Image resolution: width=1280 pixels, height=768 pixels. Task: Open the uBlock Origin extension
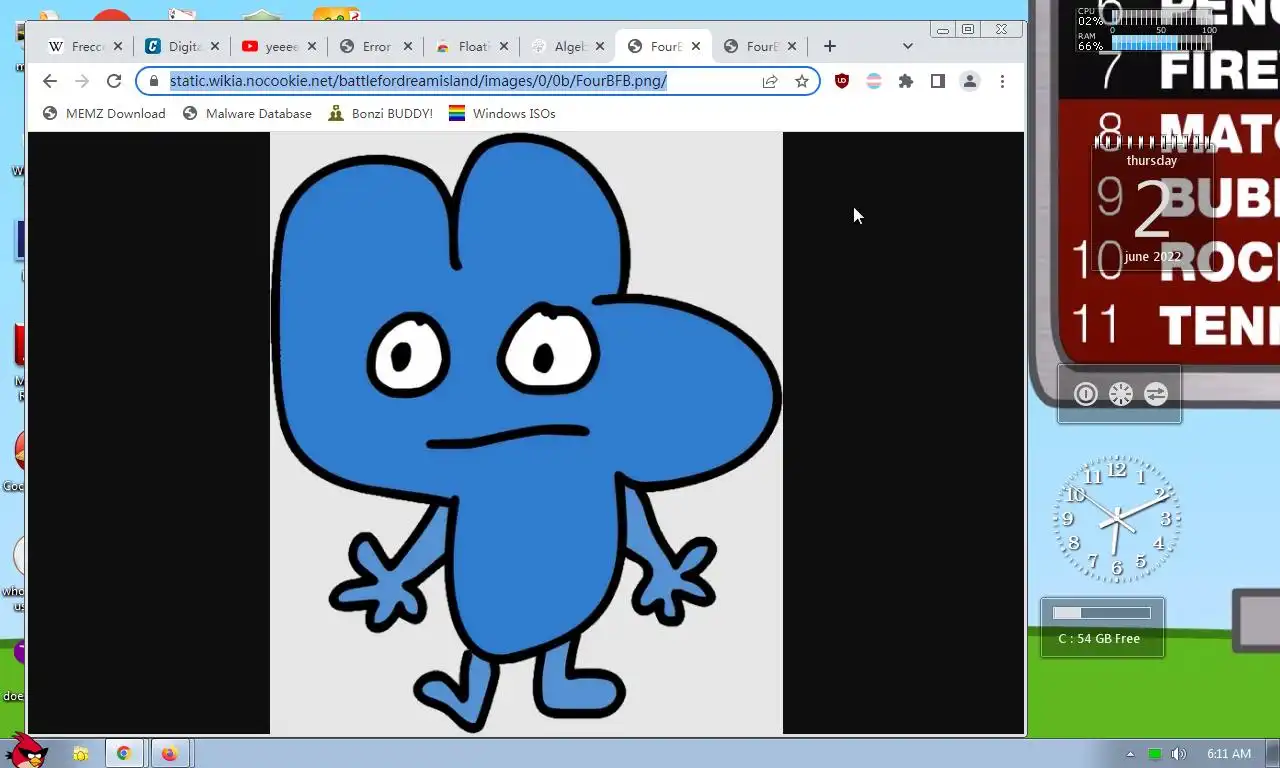pos(842,81)
